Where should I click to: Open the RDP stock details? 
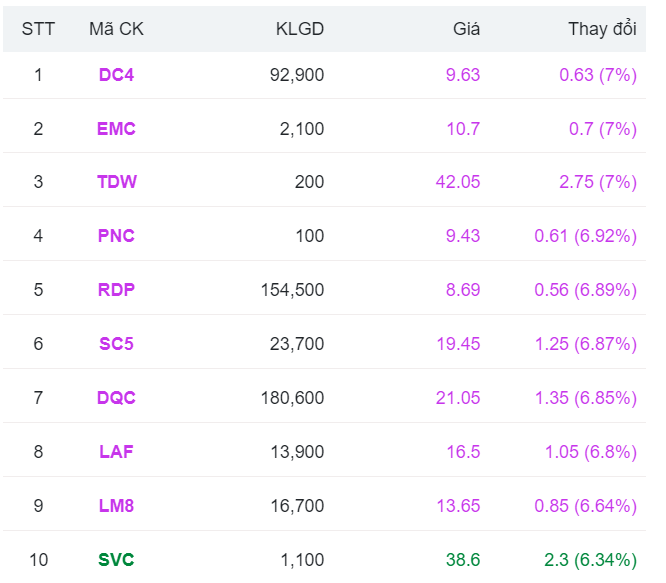[x=116, y=290]
